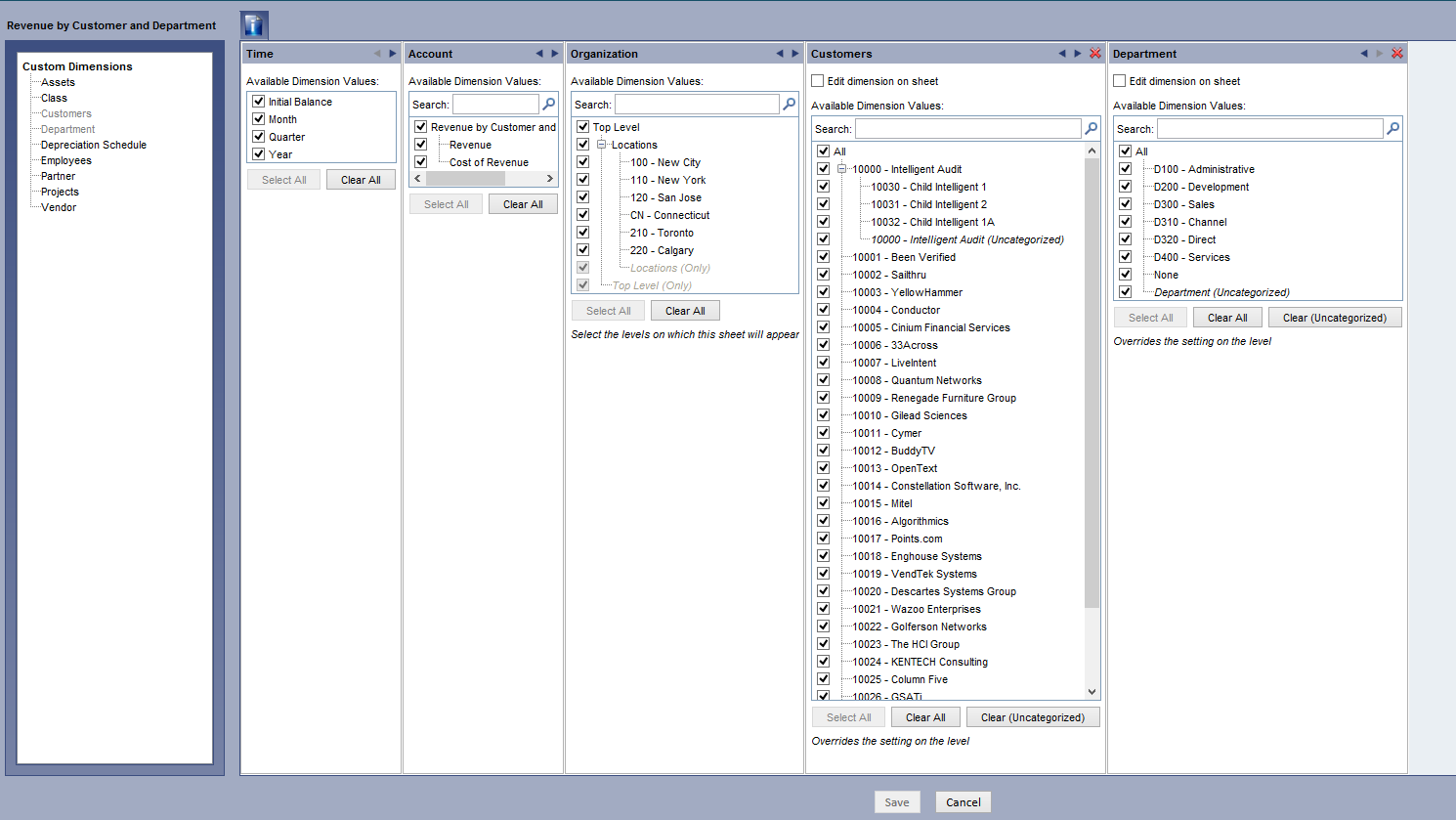
Task: Uncheck the Quarter time value
Action: point(259,136)
